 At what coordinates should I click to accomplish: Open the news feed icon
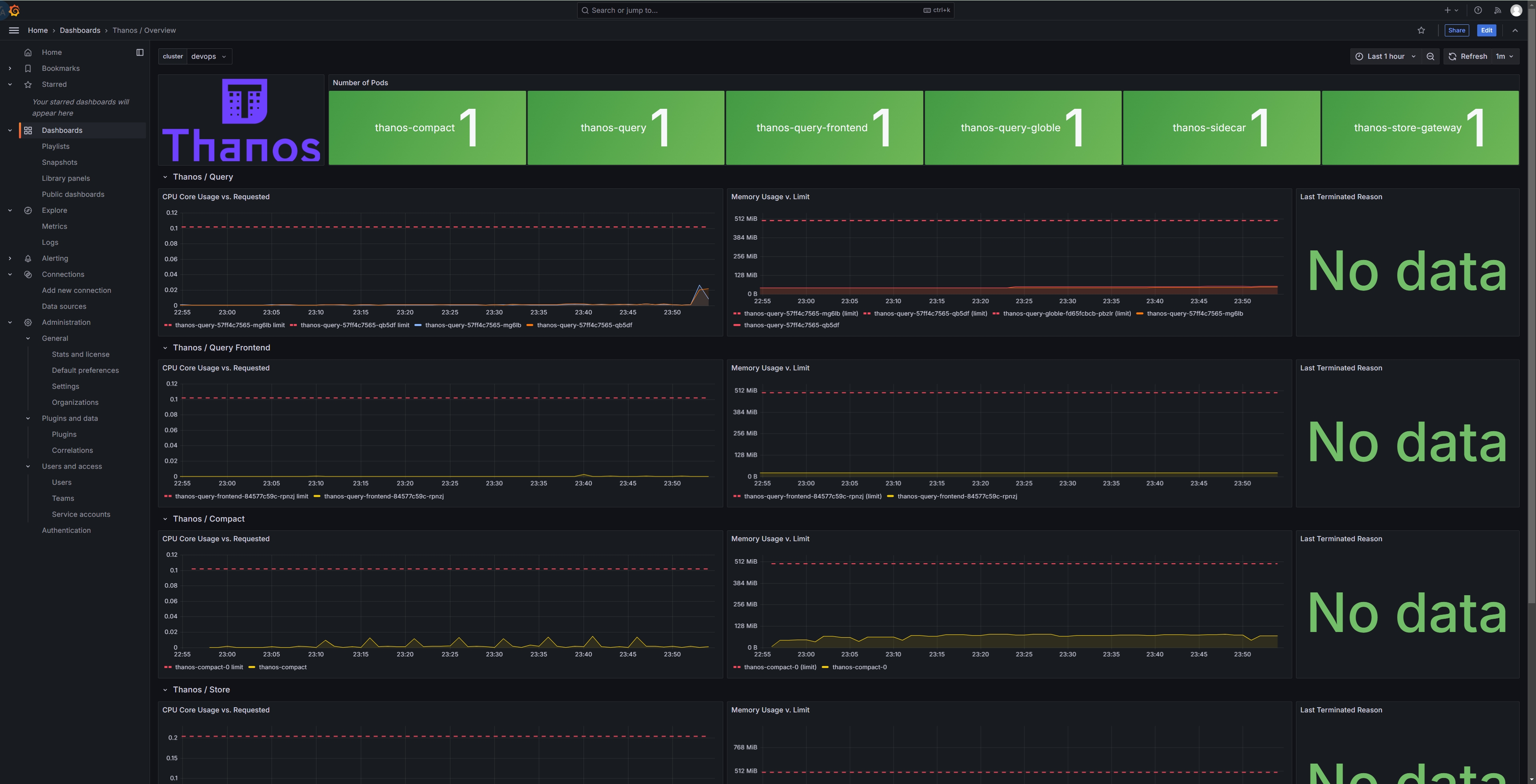click(x=1497, y=10)
